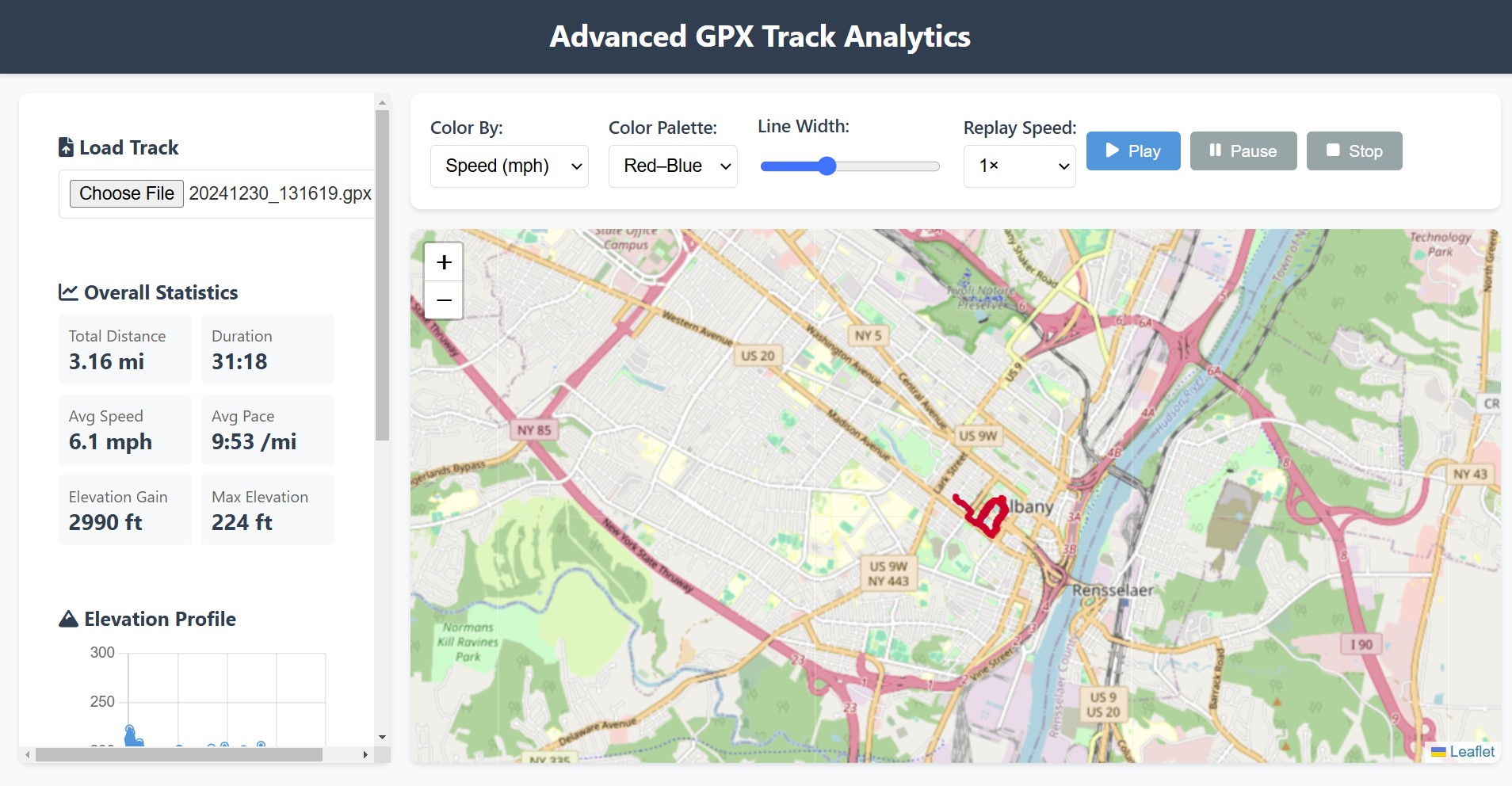1512x786 pixels.
Task: Open the Color Palette dropdown
Action: click(x=672, y=166)
